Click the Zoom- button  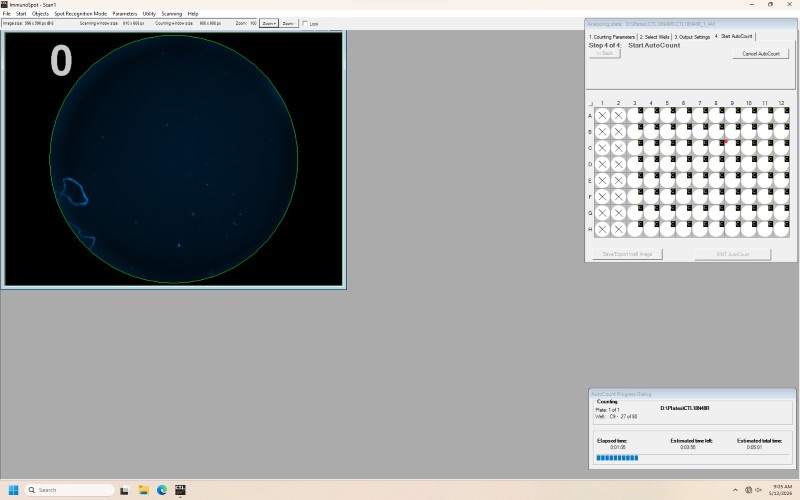(289, 23)
